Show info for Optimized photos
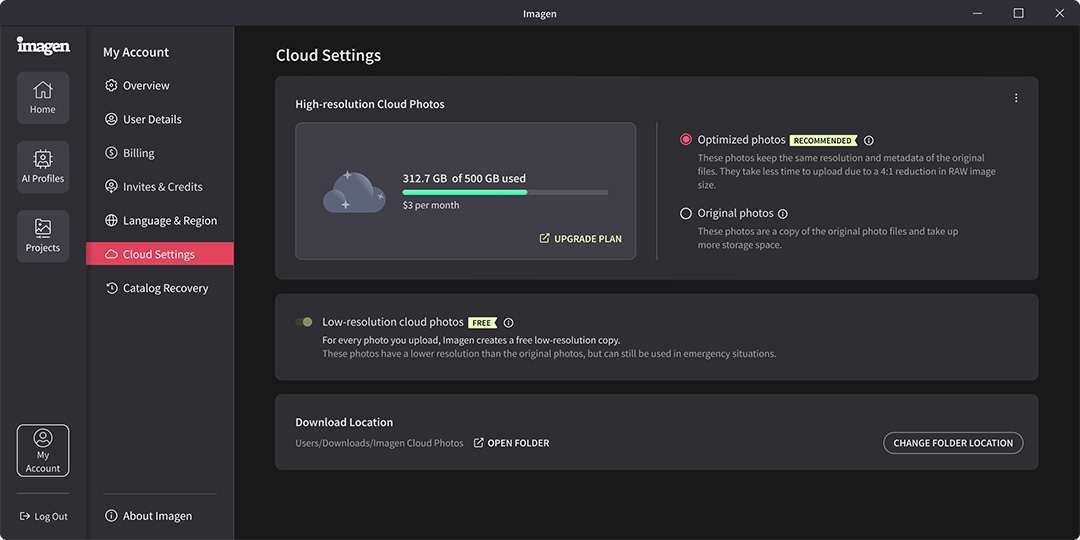The height and width of the screenshot is (540, 1080). tap(869, 141)
